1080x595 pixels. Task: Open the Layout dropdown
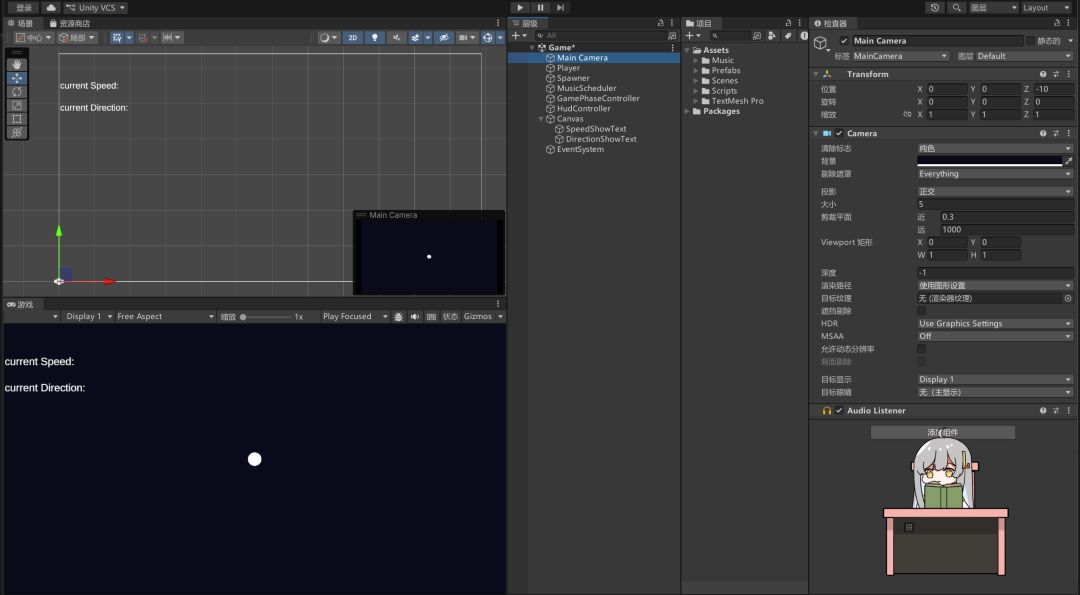(x=1046, y=8)
